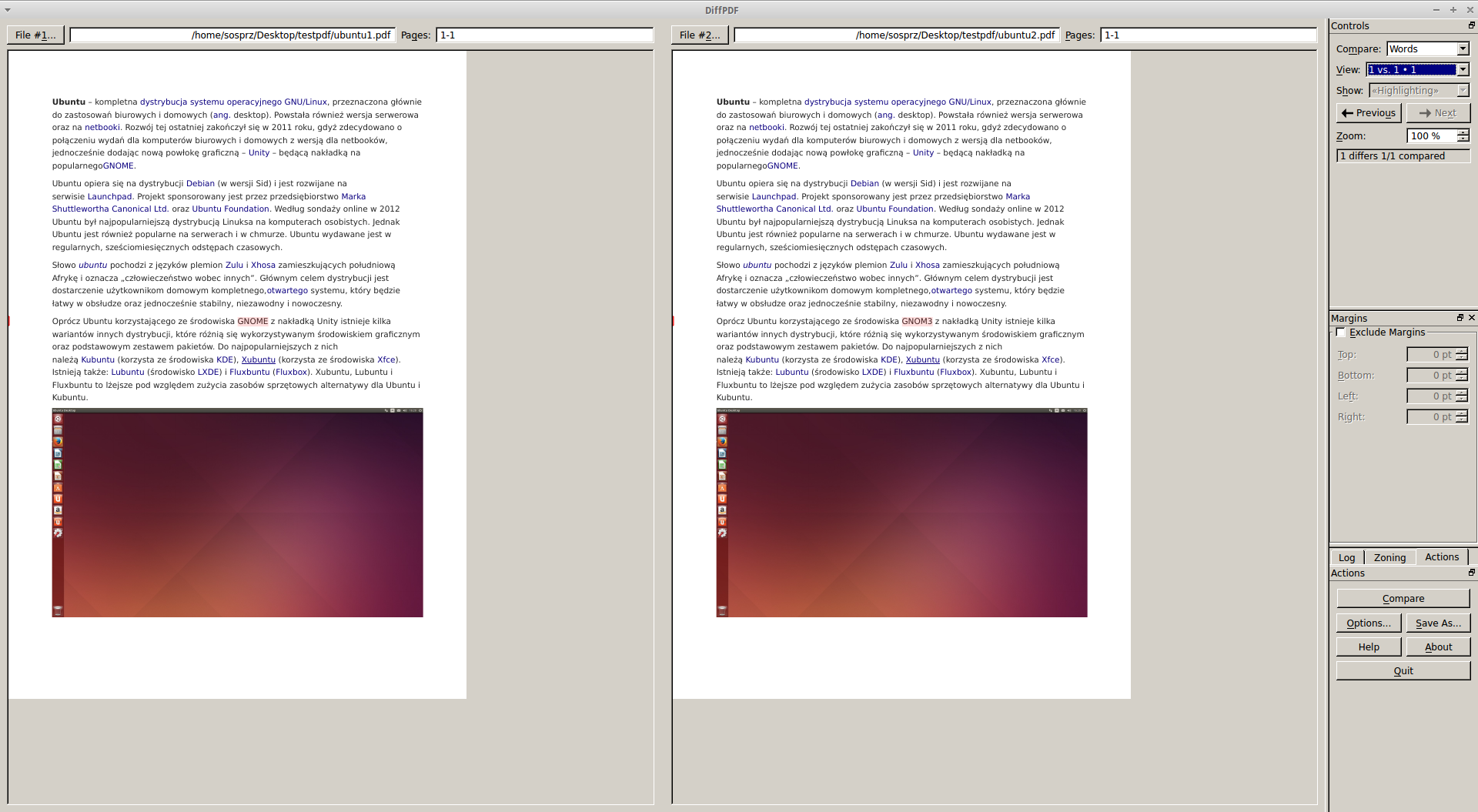Viewport: 1478px width, 812px height.
Task: Open the About dialog
Action: [1438, 647]
